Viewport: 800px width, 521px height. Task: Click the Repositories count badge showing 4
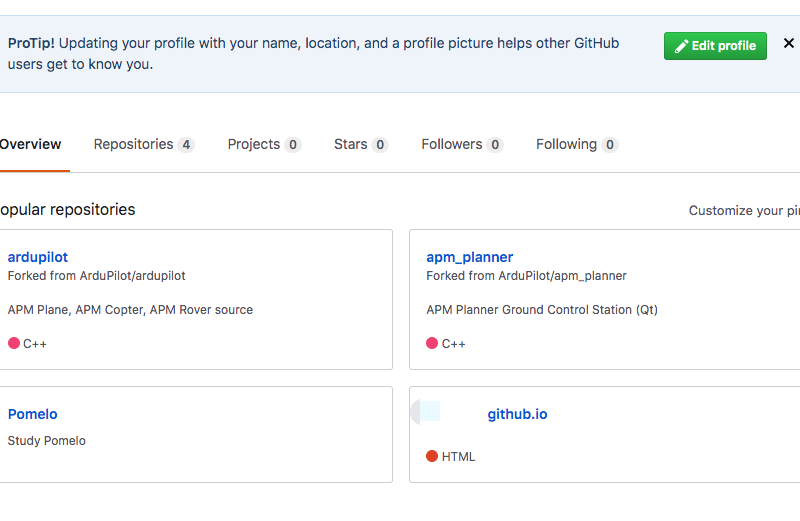coord(185,145)
